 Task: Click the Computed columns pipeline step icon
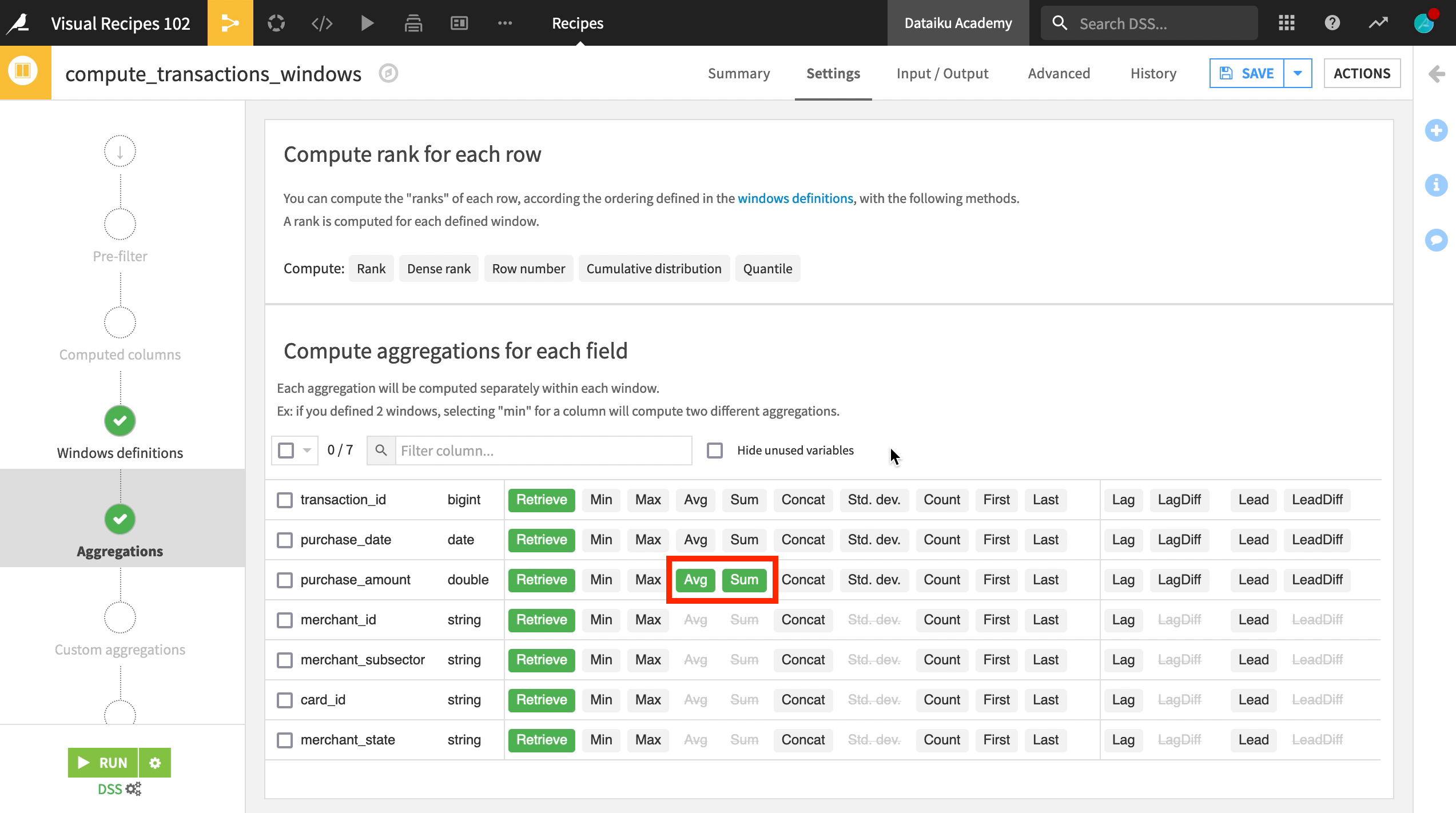(120, 322)
